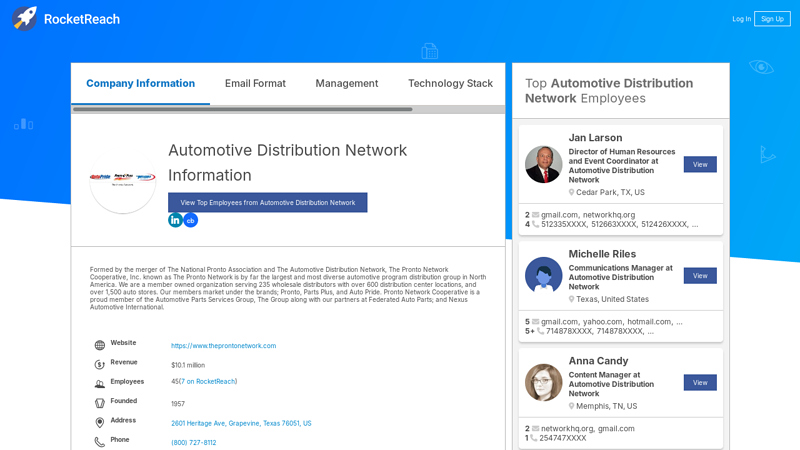Click the RocketReach rocket logo icon
The width and height of the screenshot is (800, 450).
point(24,19)
